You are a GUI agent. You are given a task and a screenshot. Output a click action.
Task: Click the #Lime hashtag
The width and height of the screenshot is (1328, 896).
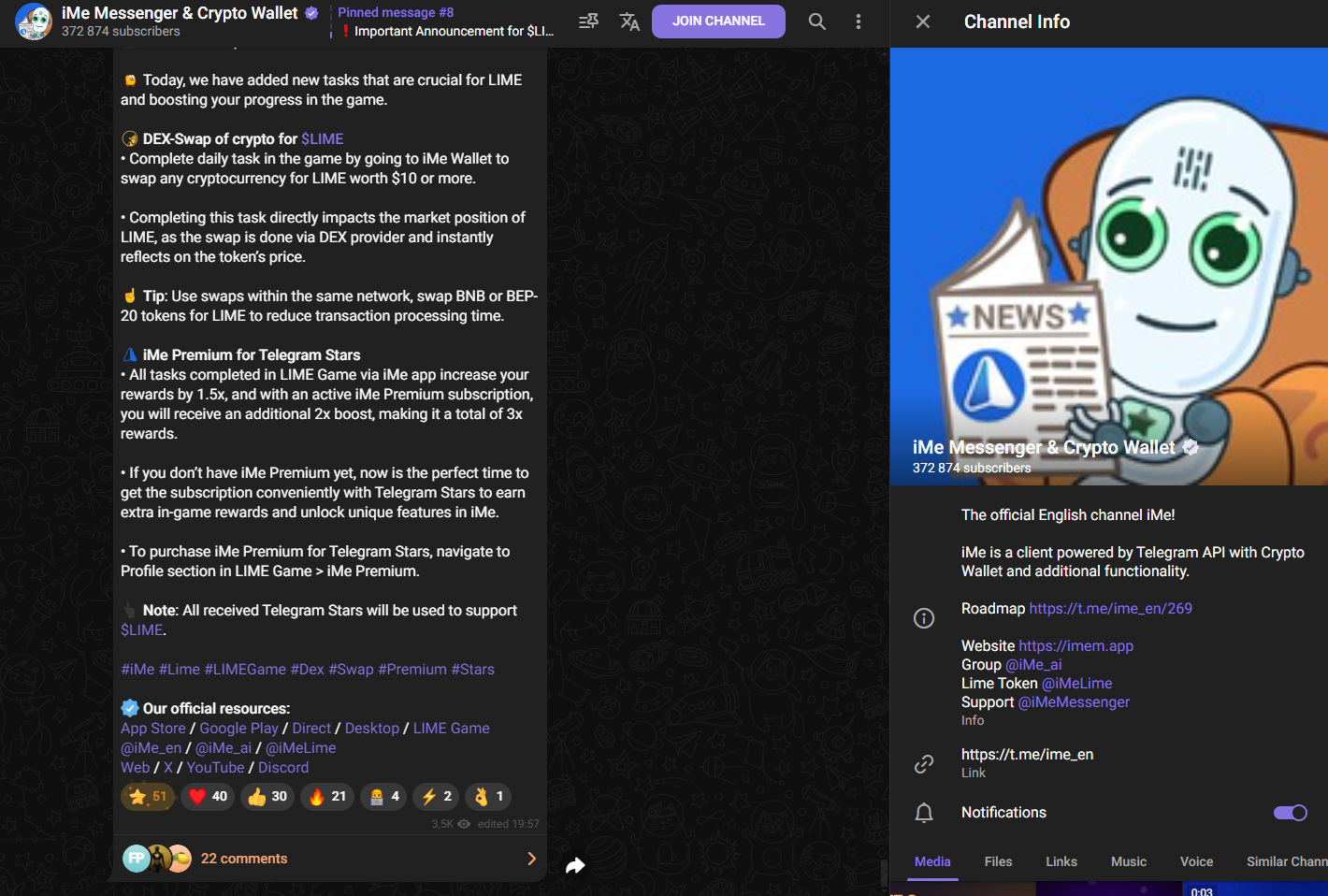[180, 670]
